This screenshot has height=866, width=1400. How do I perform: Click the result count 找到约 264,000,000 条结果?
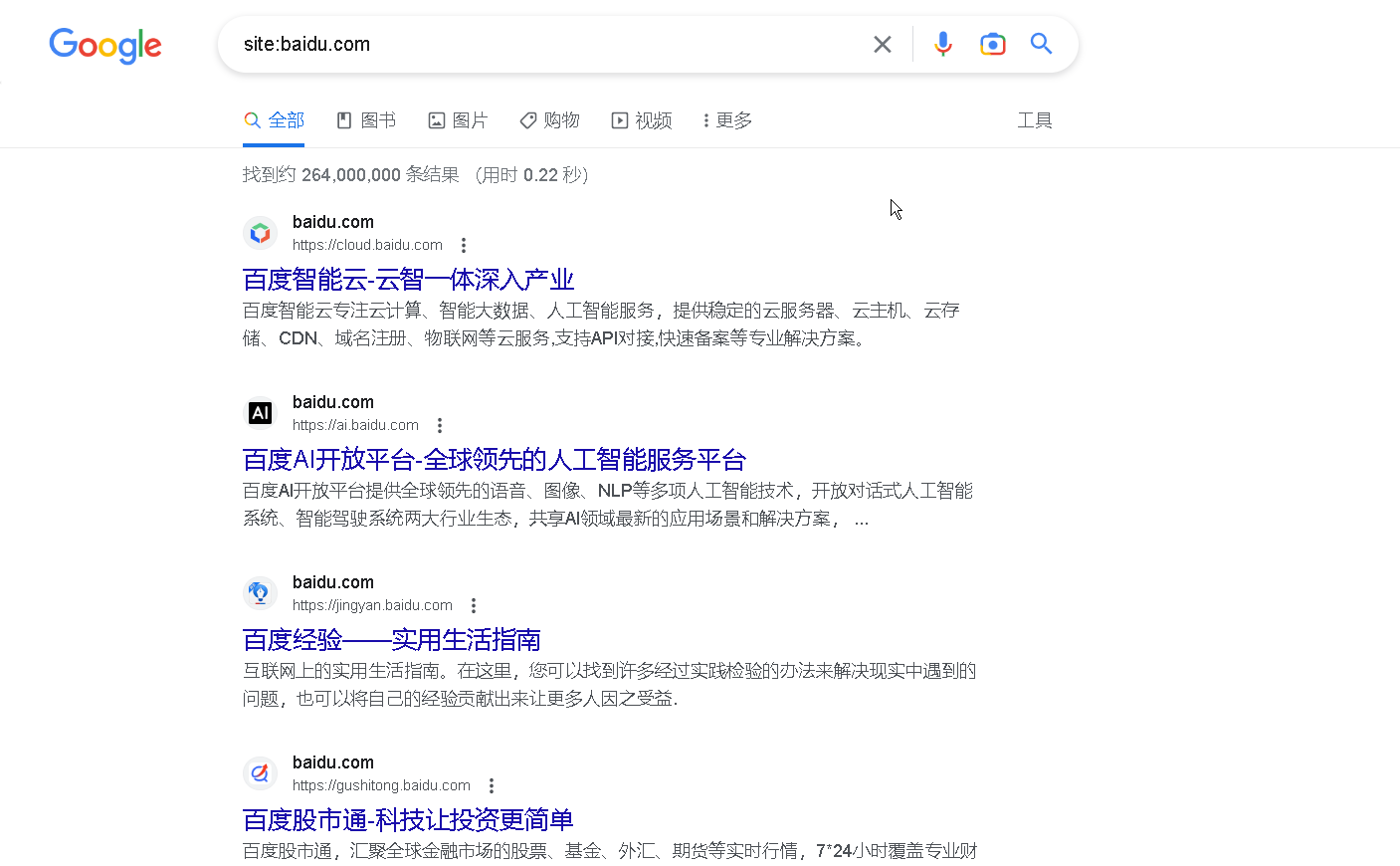(x=351, y=175)
